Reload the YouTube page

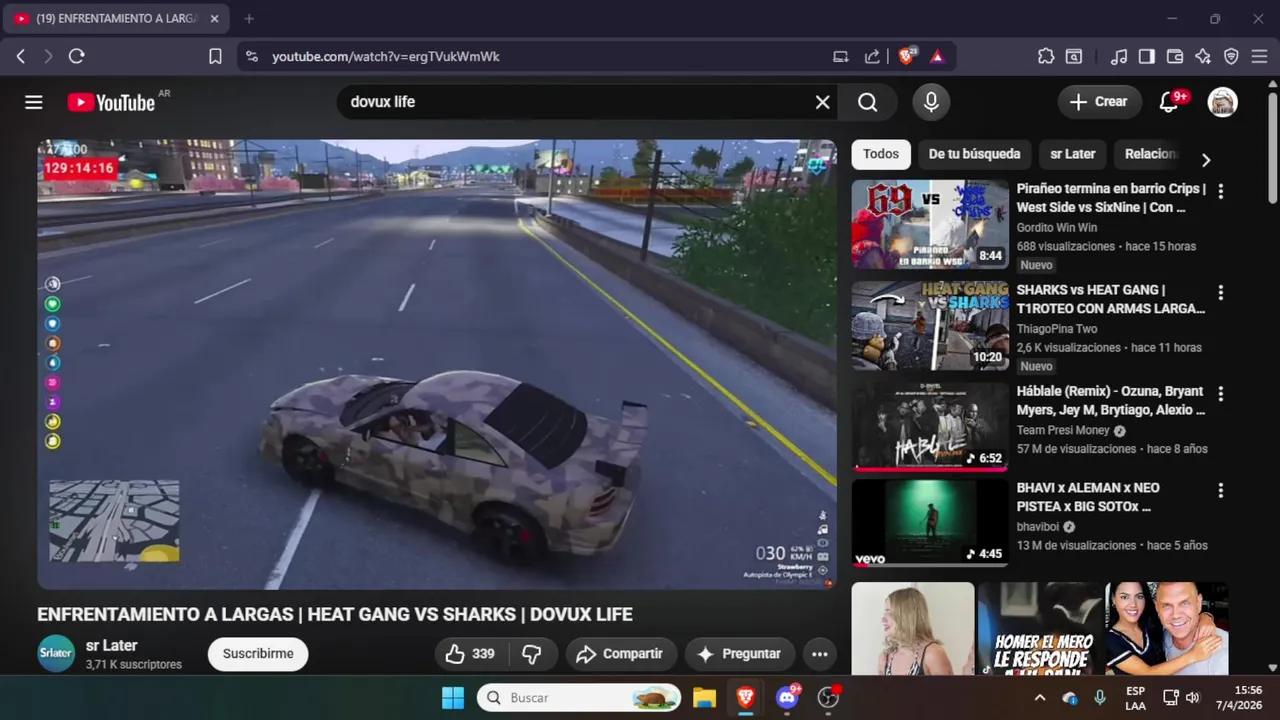76,57
